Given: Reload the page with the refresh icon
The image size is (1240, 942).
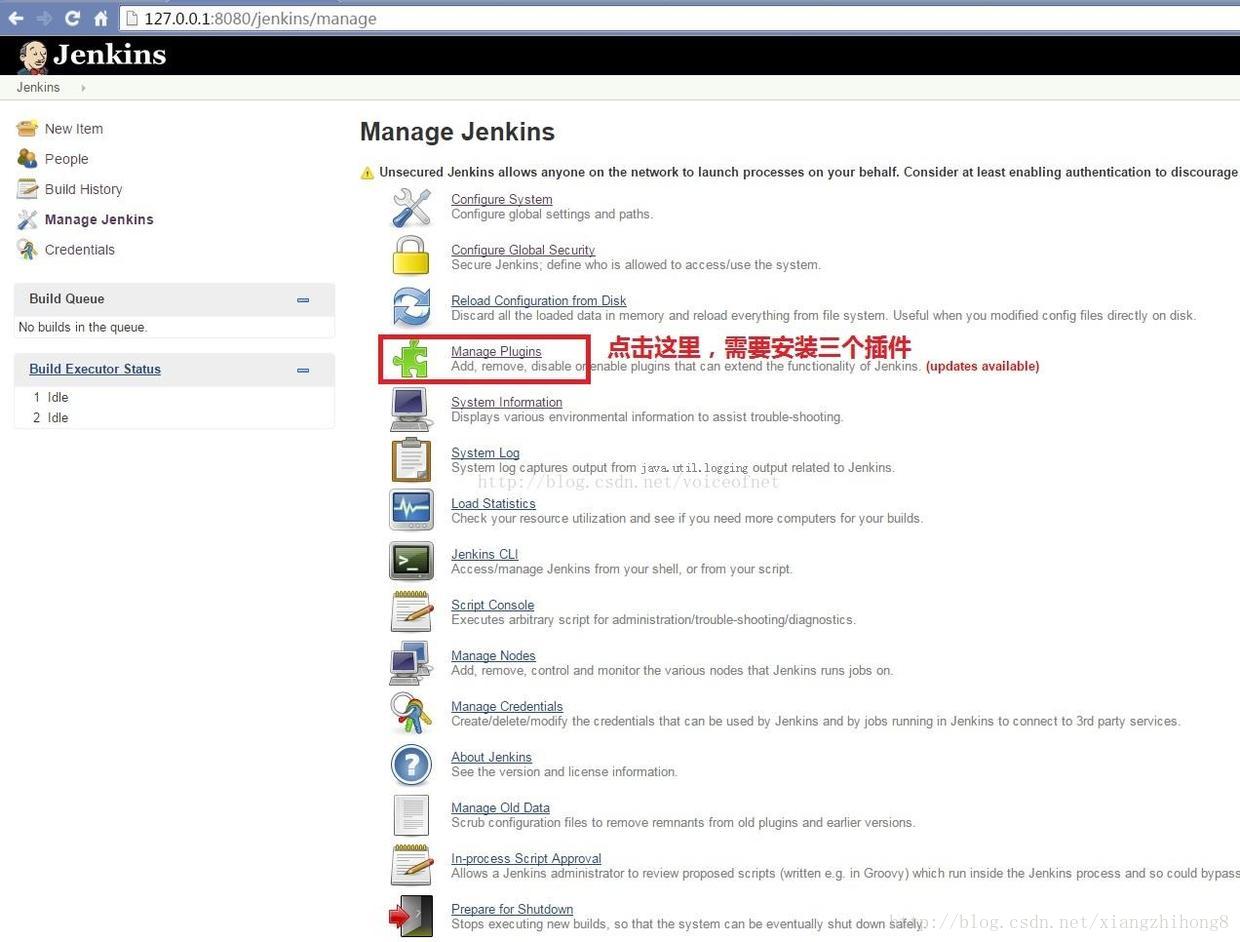Looking at the screenshot, I should (72, 18).
